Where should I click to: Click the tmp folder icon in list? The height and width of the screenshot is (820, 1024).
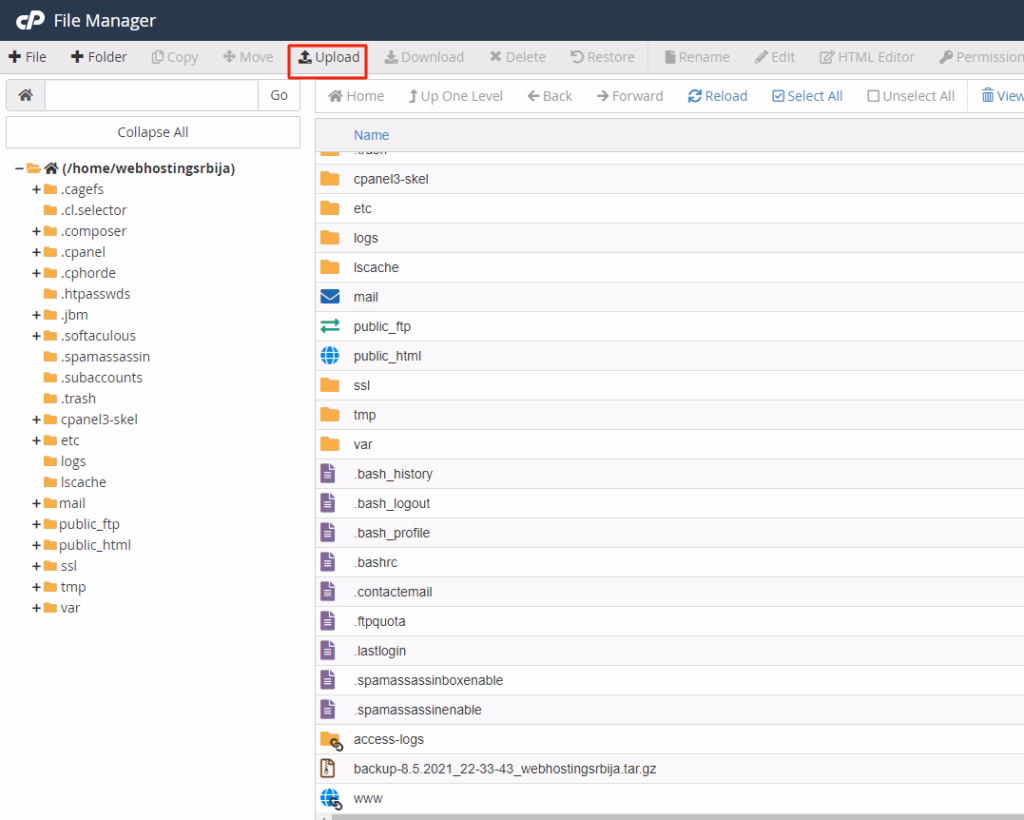click(x=330, y=415)
